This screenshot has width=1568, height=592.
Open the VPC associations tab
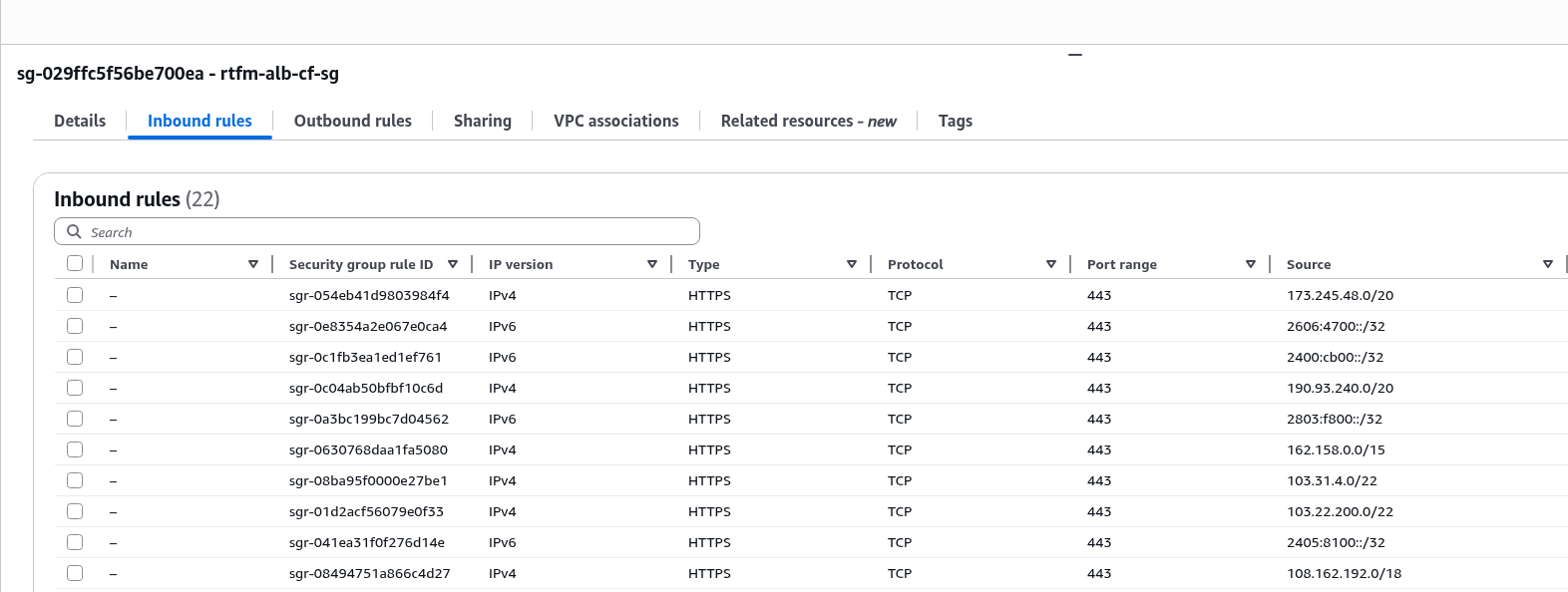click(615, 121)
